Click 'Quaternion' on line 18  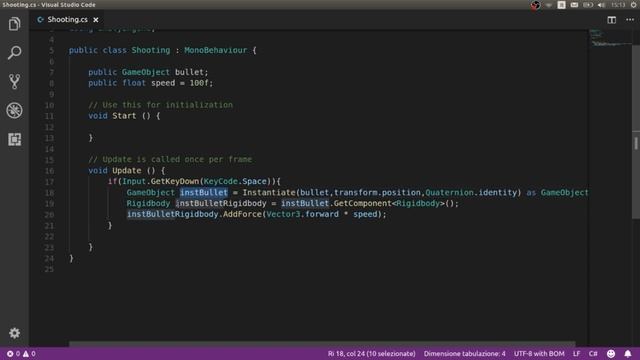tap(449, 192)
